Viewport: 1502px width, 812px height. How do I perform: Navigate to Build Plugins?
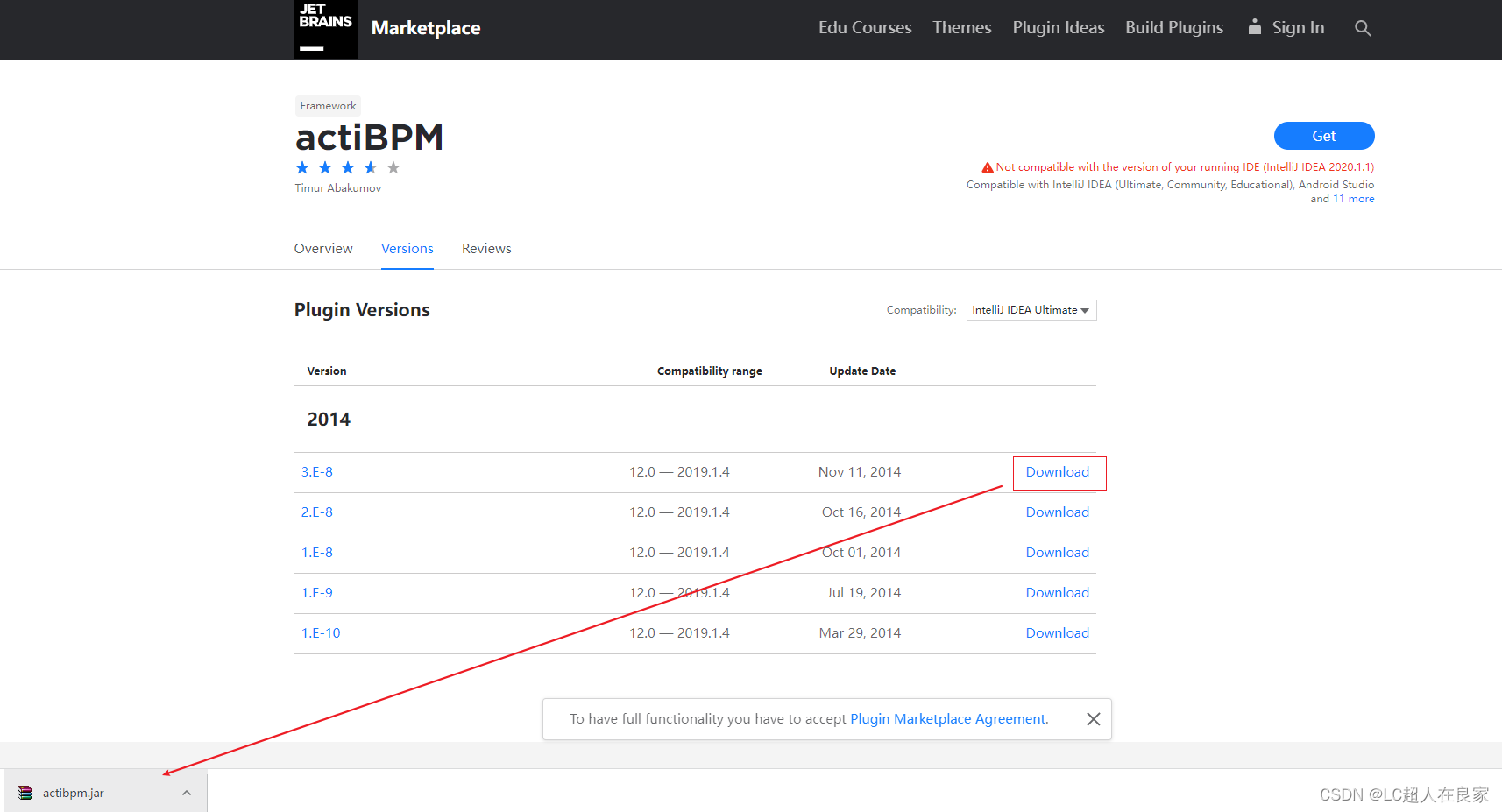coord(1174,28)
